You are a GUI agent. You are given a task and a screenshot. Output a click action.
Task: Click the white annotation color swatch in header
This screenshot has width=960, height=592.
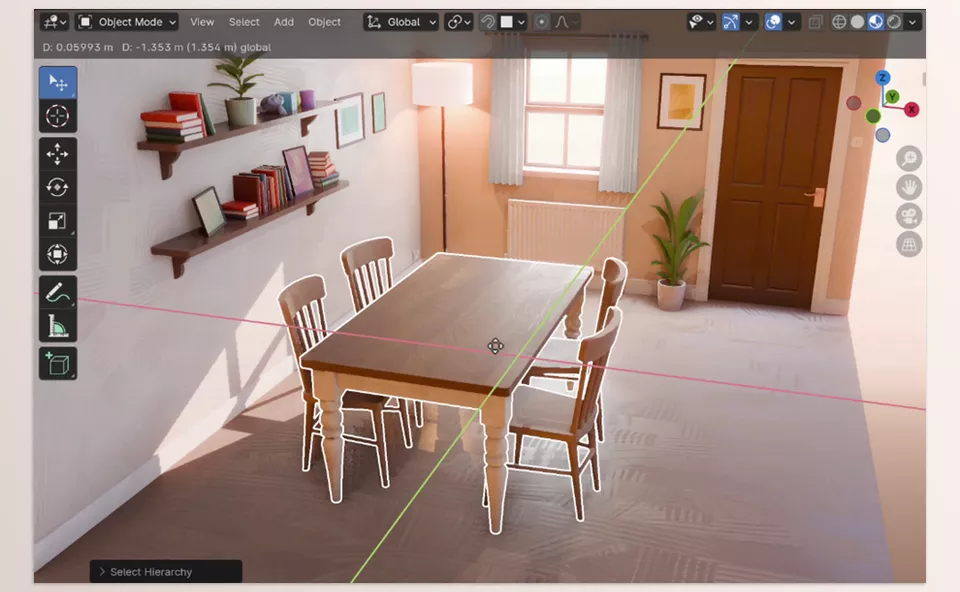point(507,21)
